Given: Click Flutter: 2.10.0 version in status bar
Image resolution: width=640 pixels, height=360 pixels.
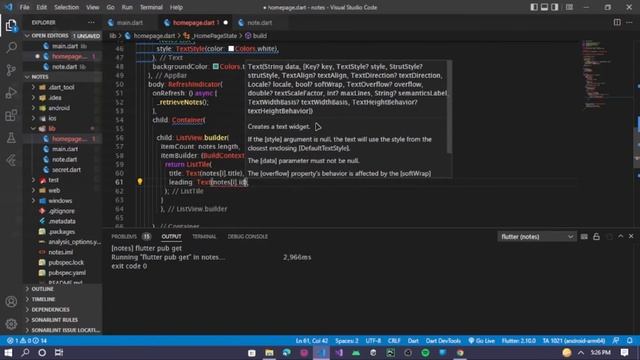Looking at the screenshot, I should pyautogui.click(x=518, y=340).
